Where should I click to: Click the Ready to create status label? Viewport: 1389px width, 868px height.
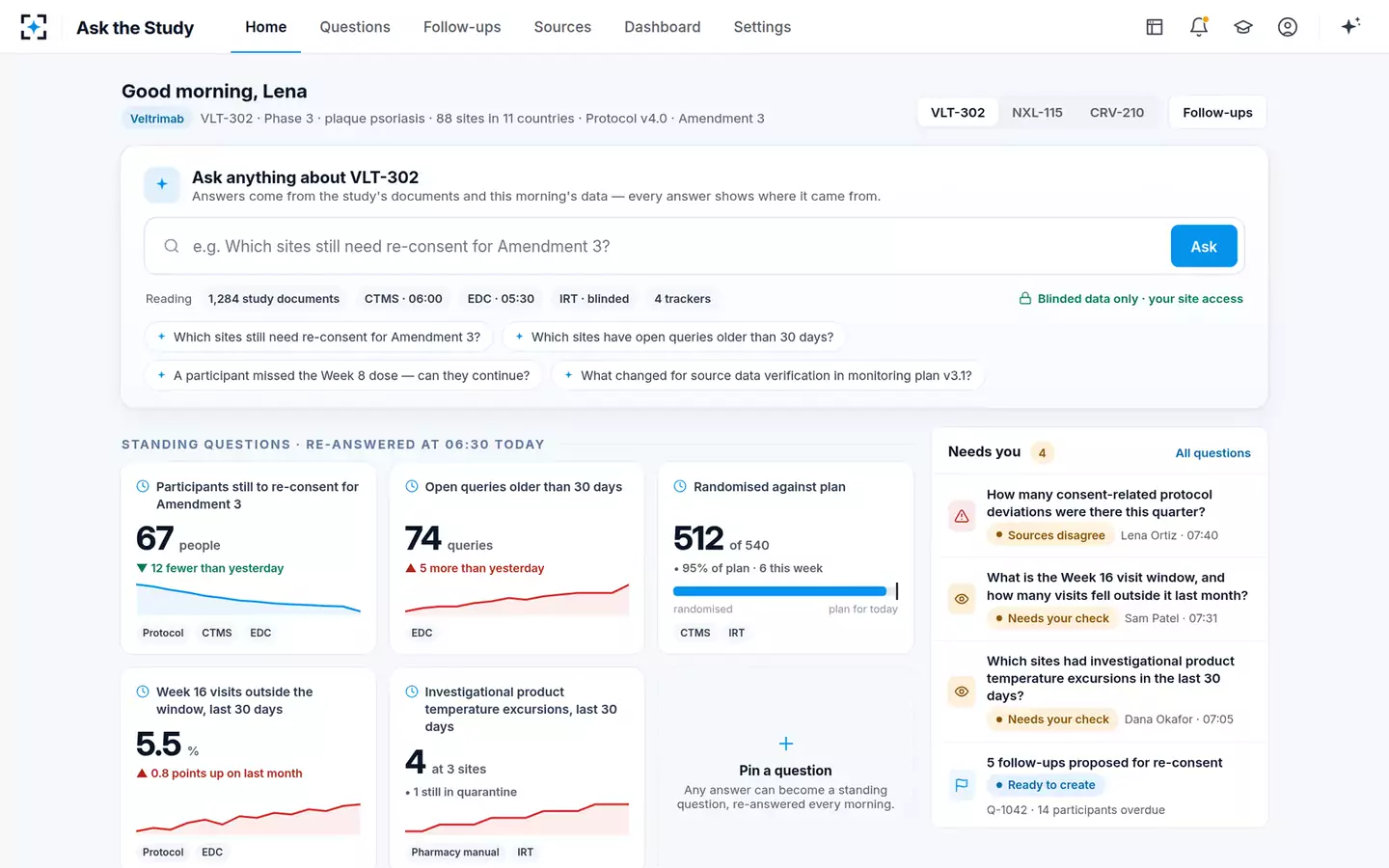(1045, 785)
